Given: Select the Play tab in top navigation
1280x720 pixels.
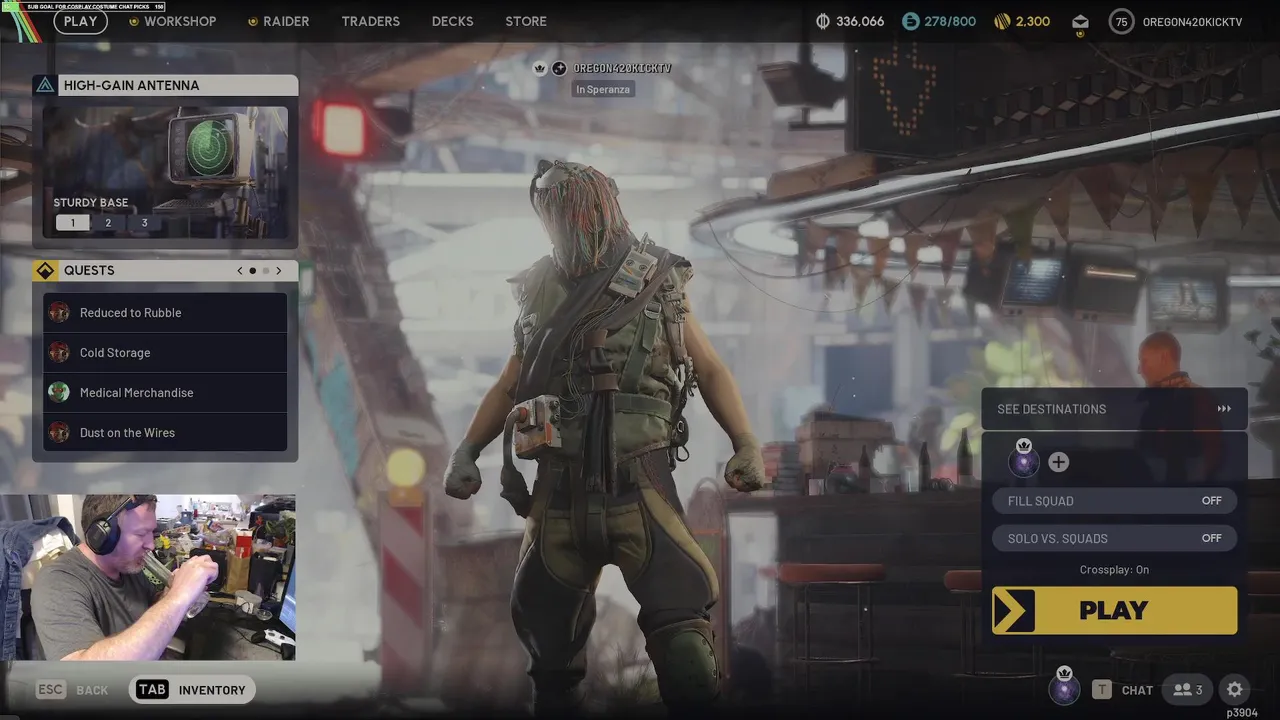Looking at the screenshot, I should coord(81,21).
